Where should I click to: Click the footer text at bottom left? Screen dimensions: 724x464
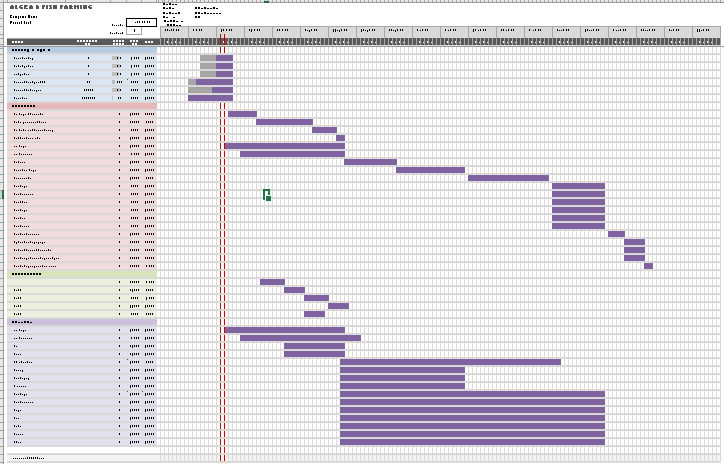(28, 458)
